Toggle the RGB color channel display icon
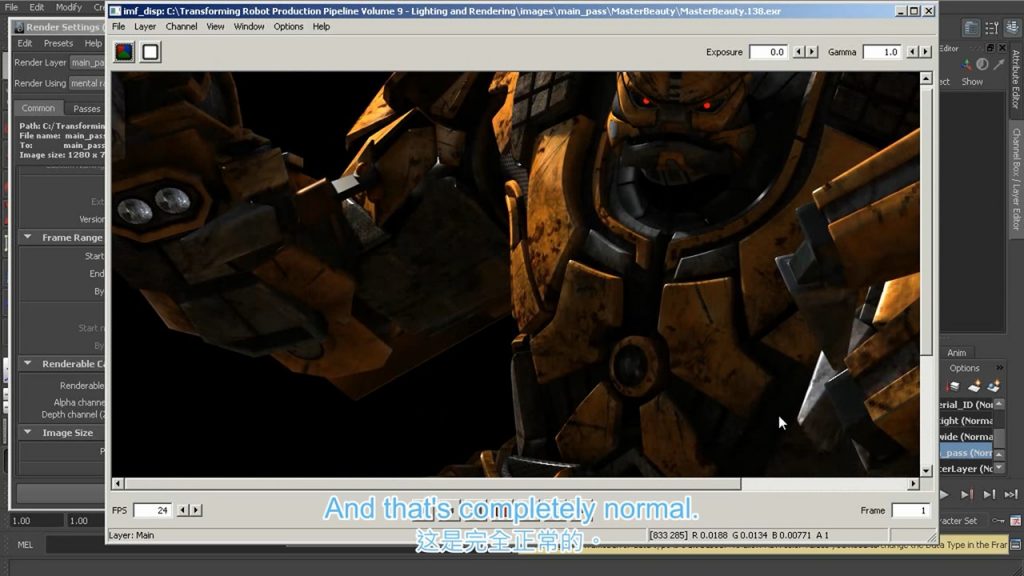This screenshot has height=576, width=1024. [124, 52]
